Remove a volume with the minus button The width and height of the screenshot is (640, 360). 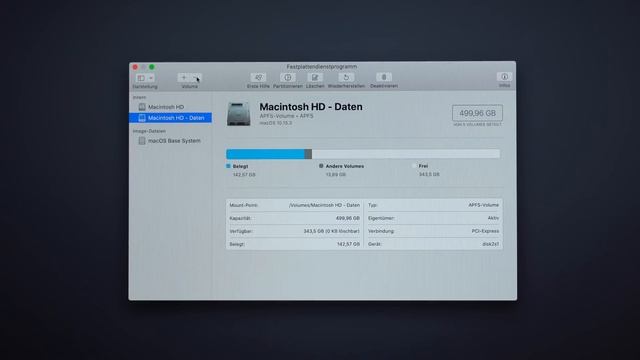(196, 78)
